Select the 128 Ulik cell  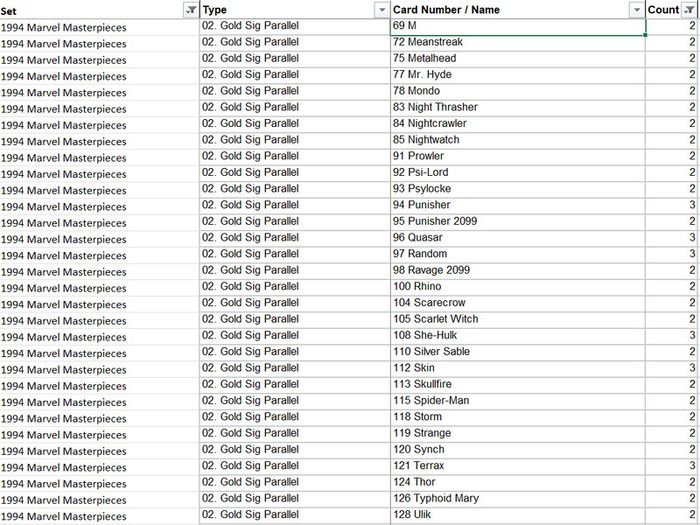[518, 515]
